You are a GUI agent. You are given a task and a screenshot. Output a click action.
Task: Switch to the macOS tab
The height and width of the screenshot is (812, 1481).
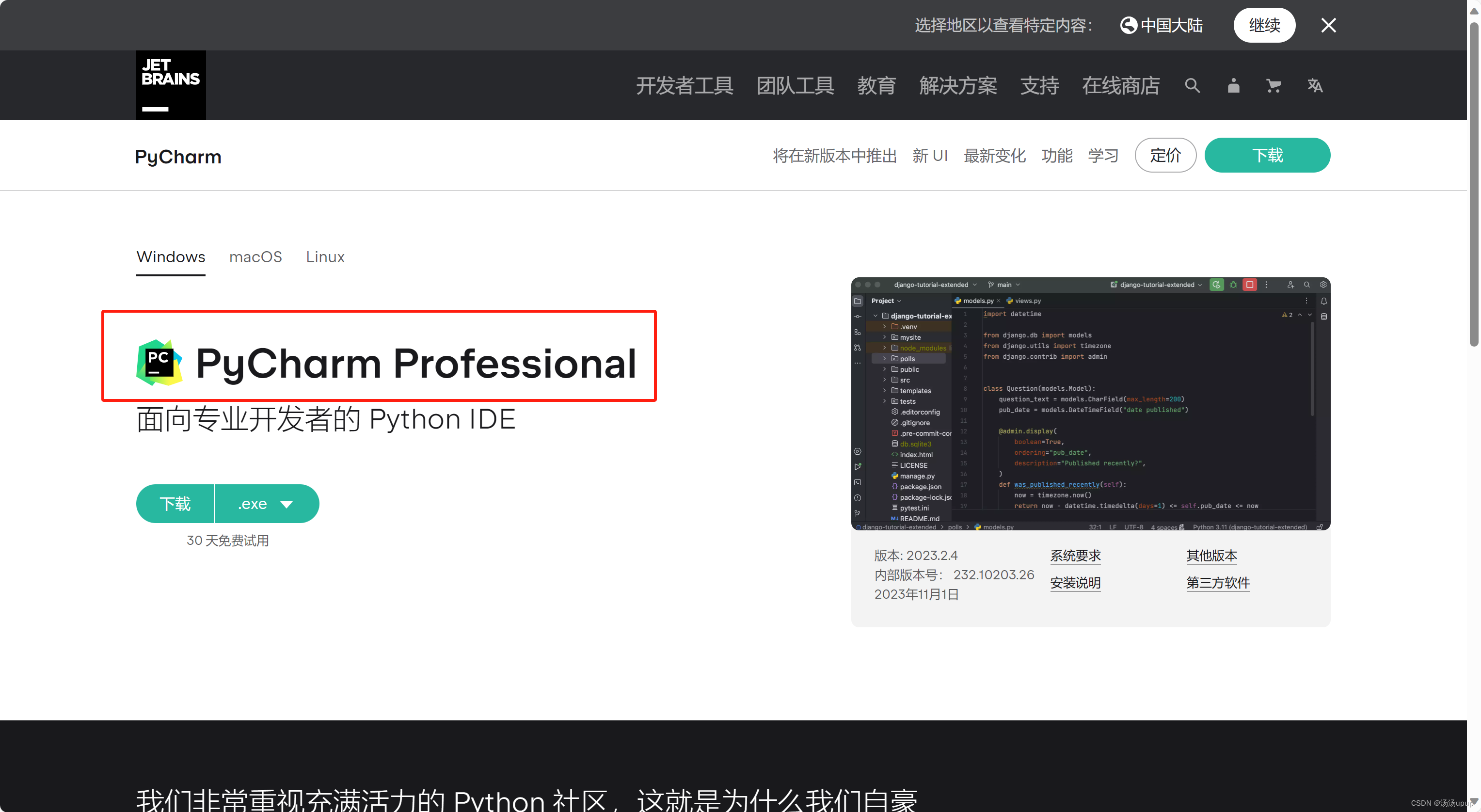pyautogui.click(x=255, y=257)
